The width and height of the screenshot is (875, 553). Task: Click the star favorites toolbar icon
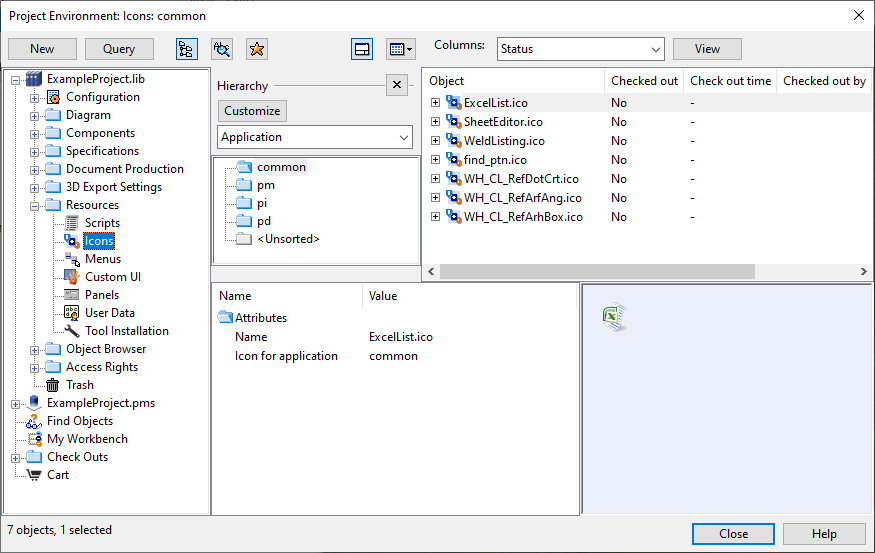[x=256, y=49]
